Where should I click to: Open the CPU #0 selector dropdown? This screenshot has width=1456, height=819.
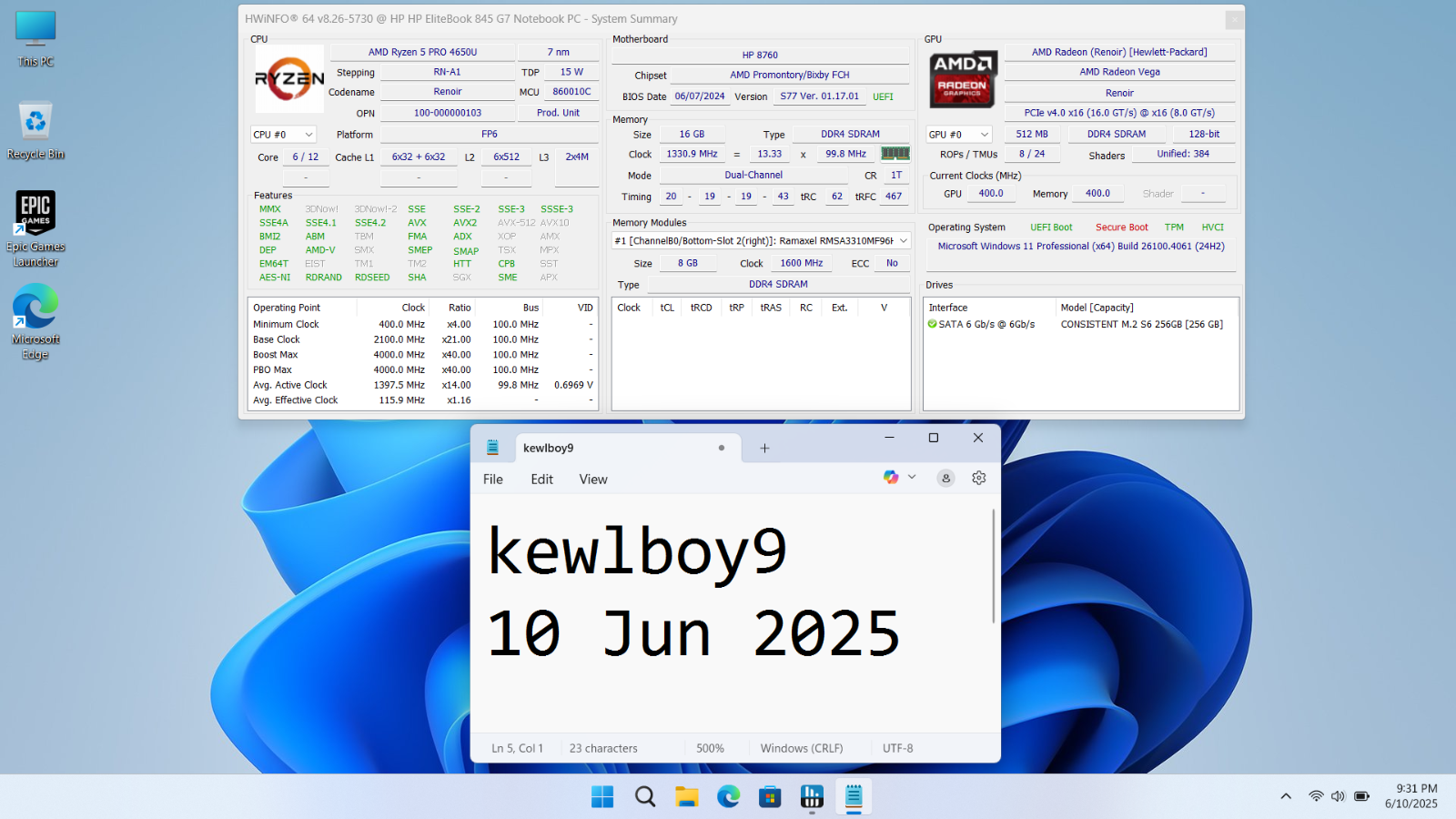click(x=283, y=135)
